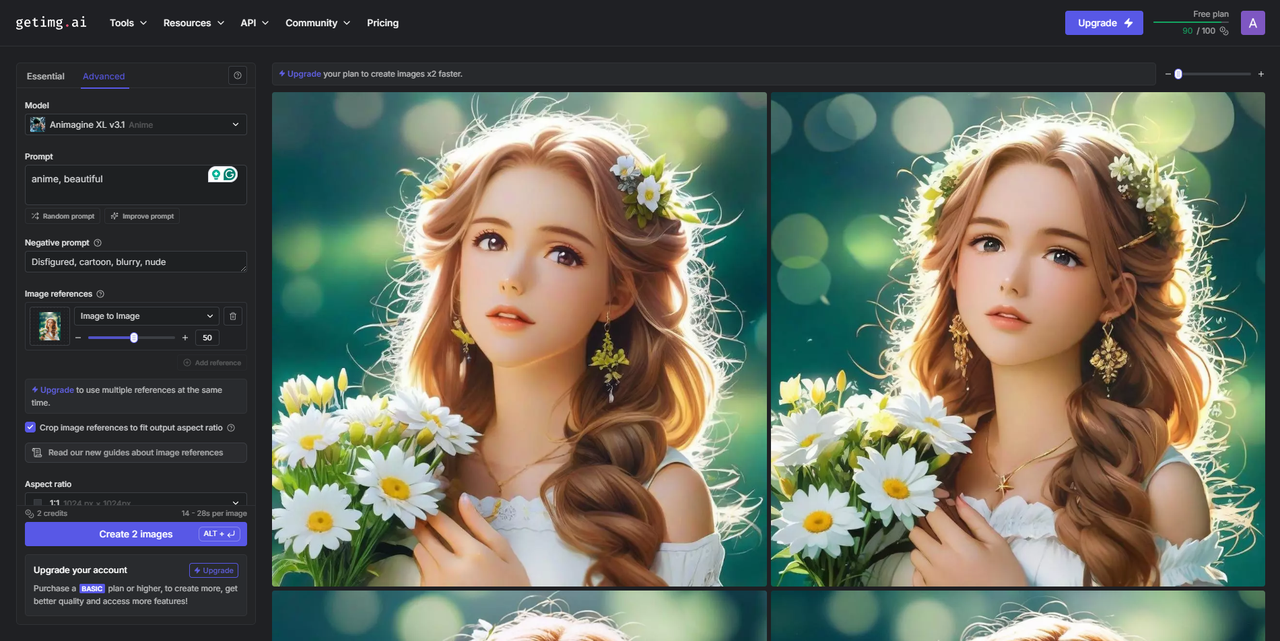Click the Animagine XL model thumbnail icon
Image resolution: width=1280 pixels, height=641 pixels.
coord(38,125)
